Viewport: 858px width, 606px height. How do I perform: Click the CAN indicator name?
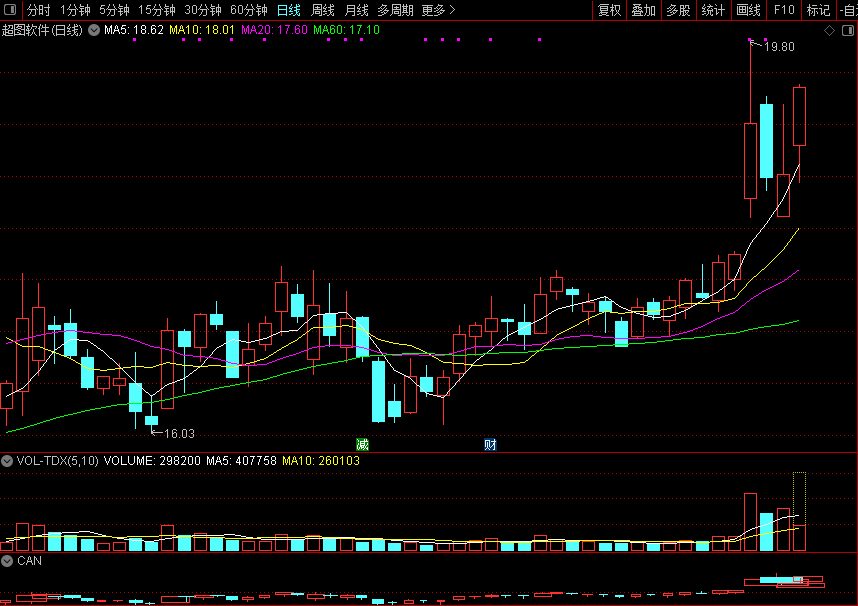point(30,561)
